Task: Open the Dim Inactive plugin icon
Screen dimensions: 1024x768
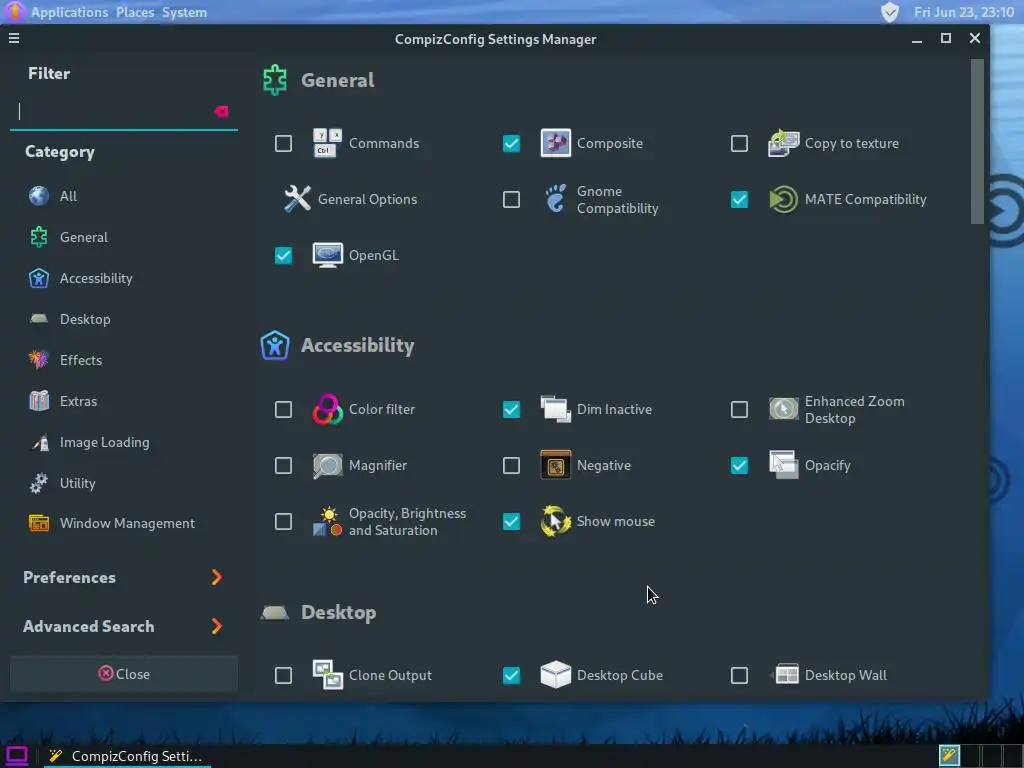Action: (555, 409)
